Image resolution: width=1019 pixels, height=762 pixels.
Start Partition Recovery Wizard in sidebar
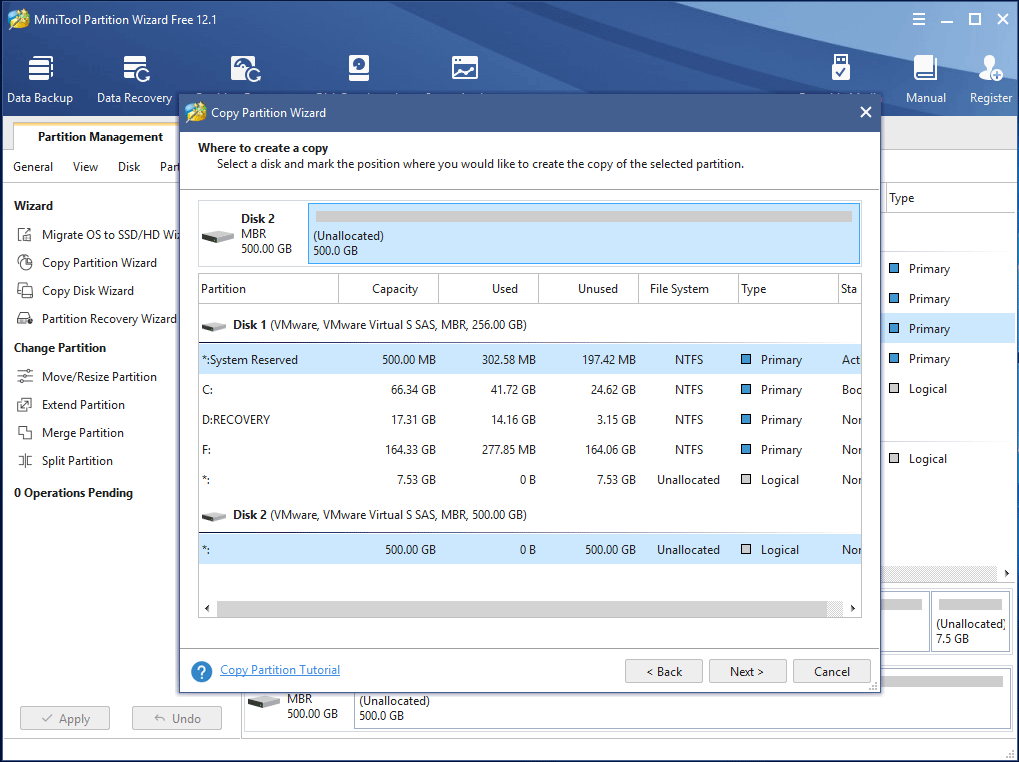click(97, 318)
